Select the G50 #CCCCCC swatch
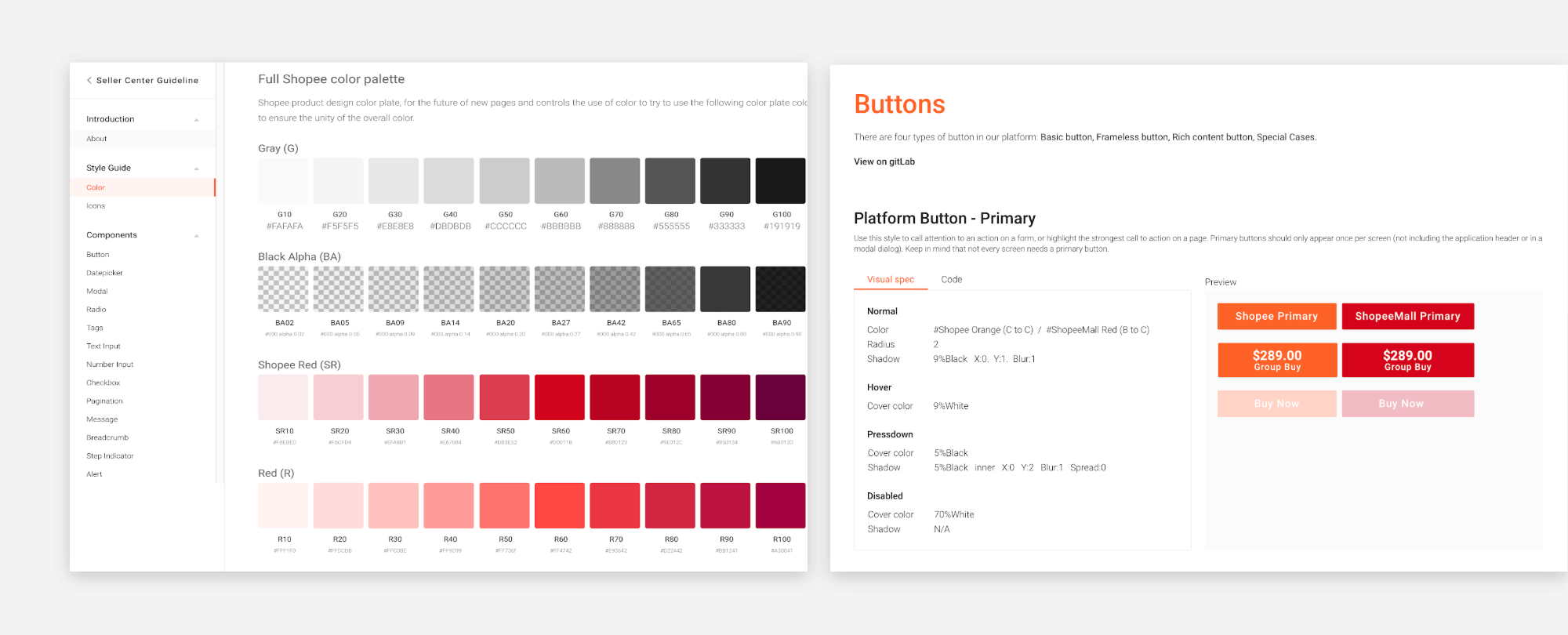1568x635 pixels. tap(504, 181)
